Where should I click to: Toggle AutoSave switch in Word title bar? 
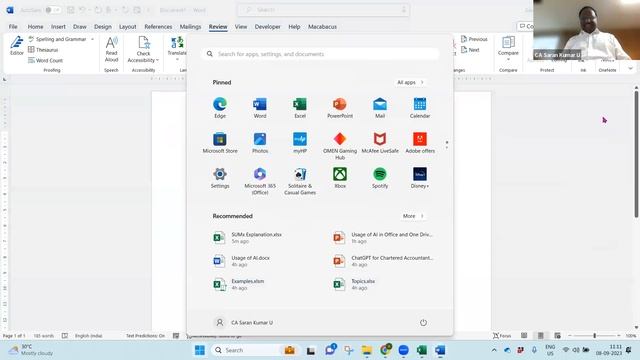coord(53,10)
